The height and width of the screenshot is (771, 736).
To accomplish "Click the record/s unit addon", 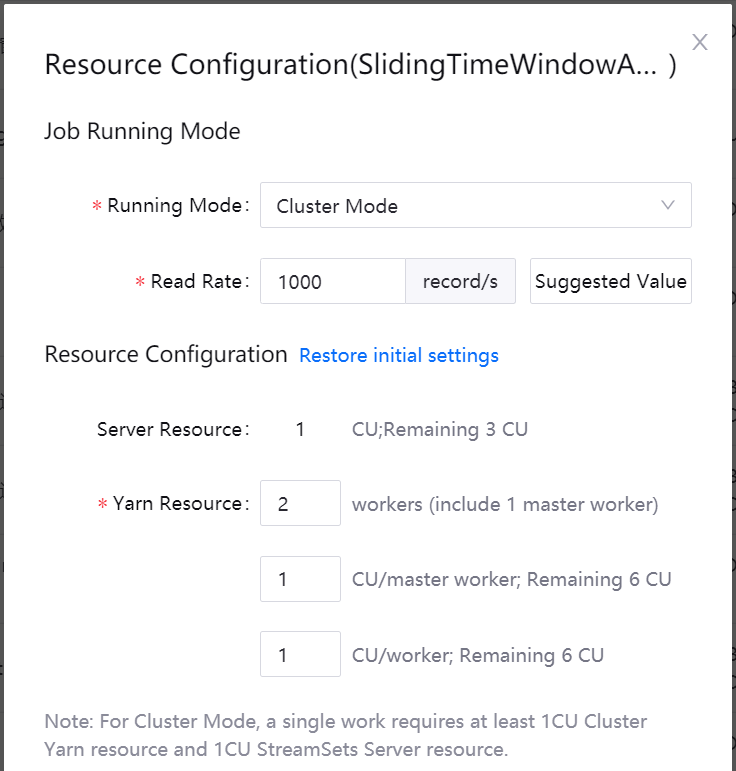I will point(460,282).
